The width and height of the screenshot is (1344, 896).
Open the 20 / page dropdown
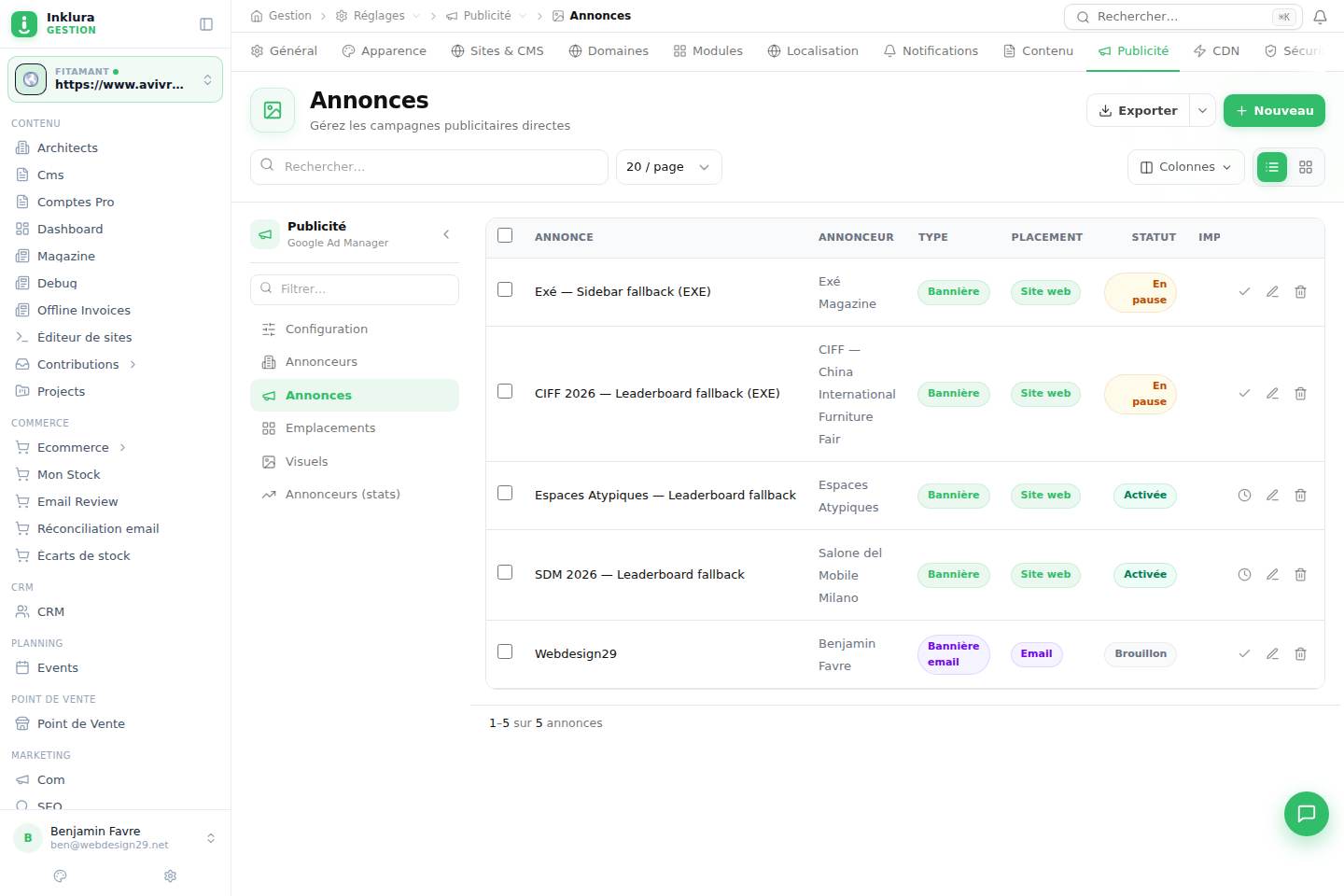click(x=668, y=167)
